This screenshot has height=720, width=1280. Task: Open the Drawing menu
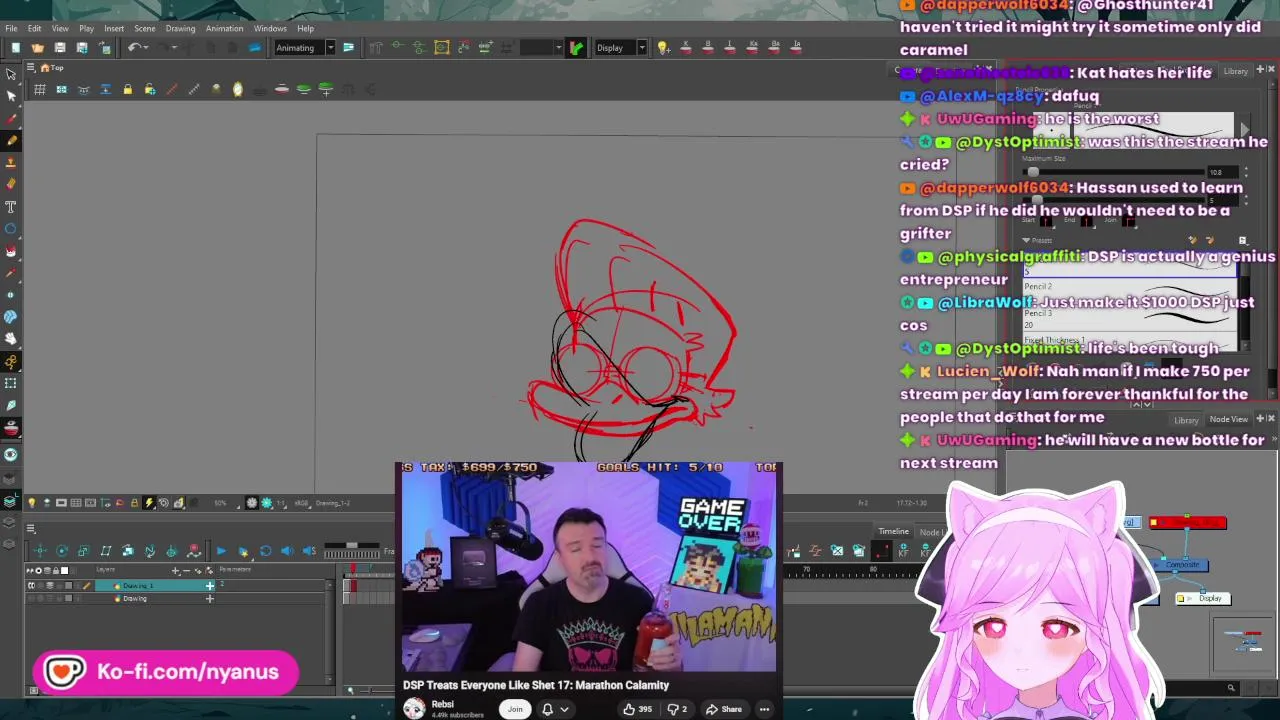[180, 28]
